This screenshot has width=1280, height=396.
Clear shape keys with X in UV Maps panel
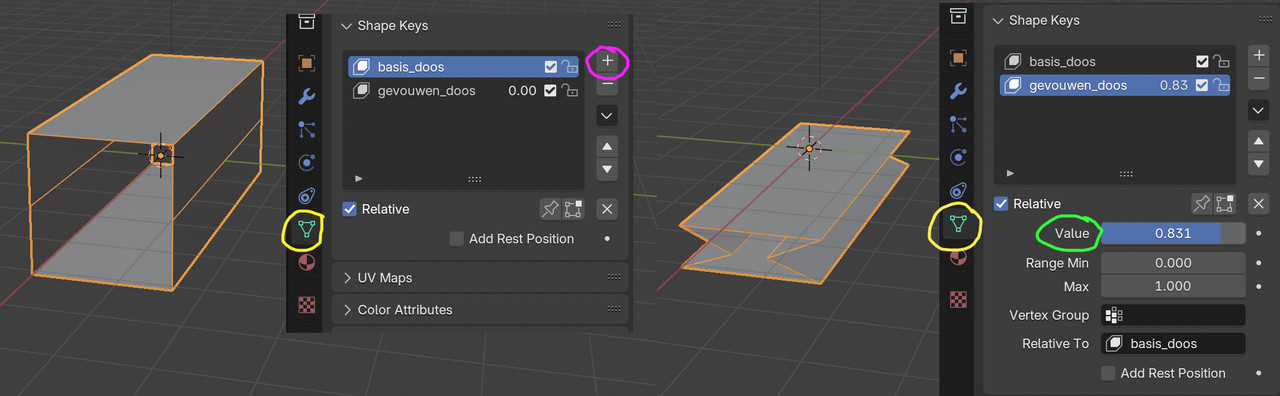tap(607, 209)
